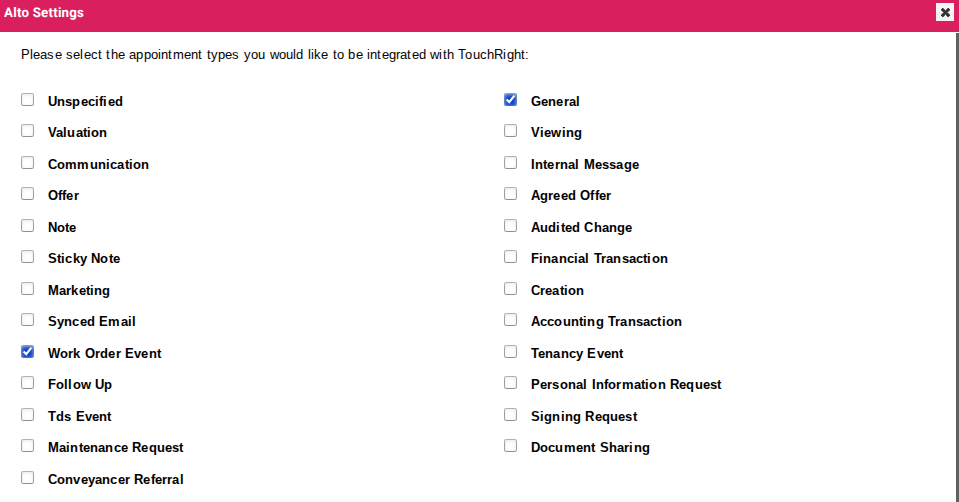
Task: Enable the Unspecified appointment type checkbox
Action: (x=28, y=100)
